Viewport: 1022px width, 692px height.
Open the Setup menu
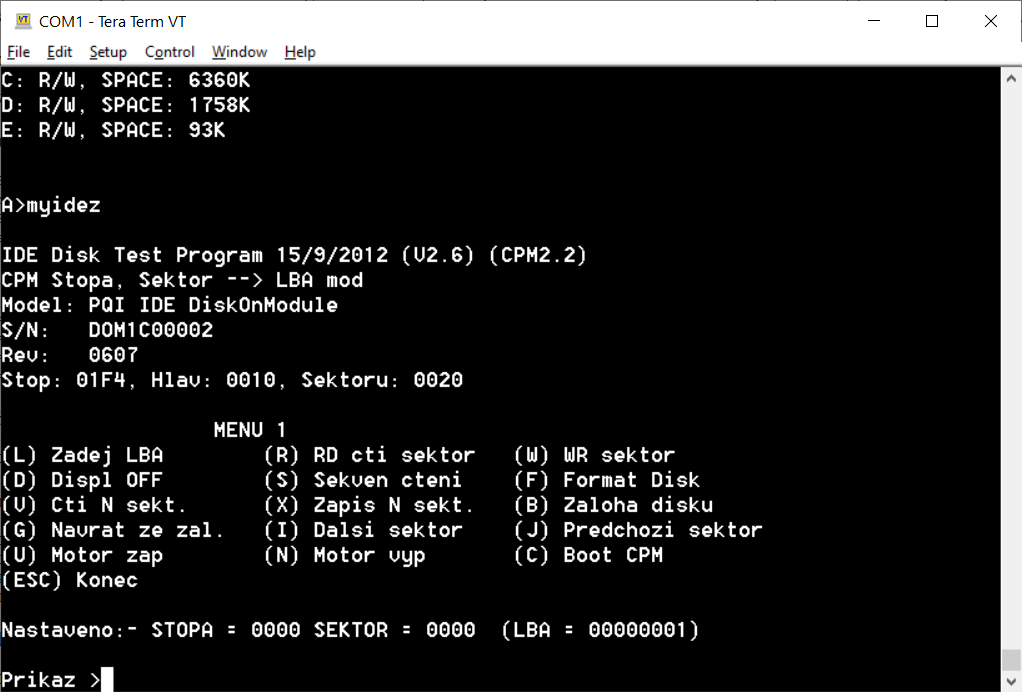pos(108,52)
